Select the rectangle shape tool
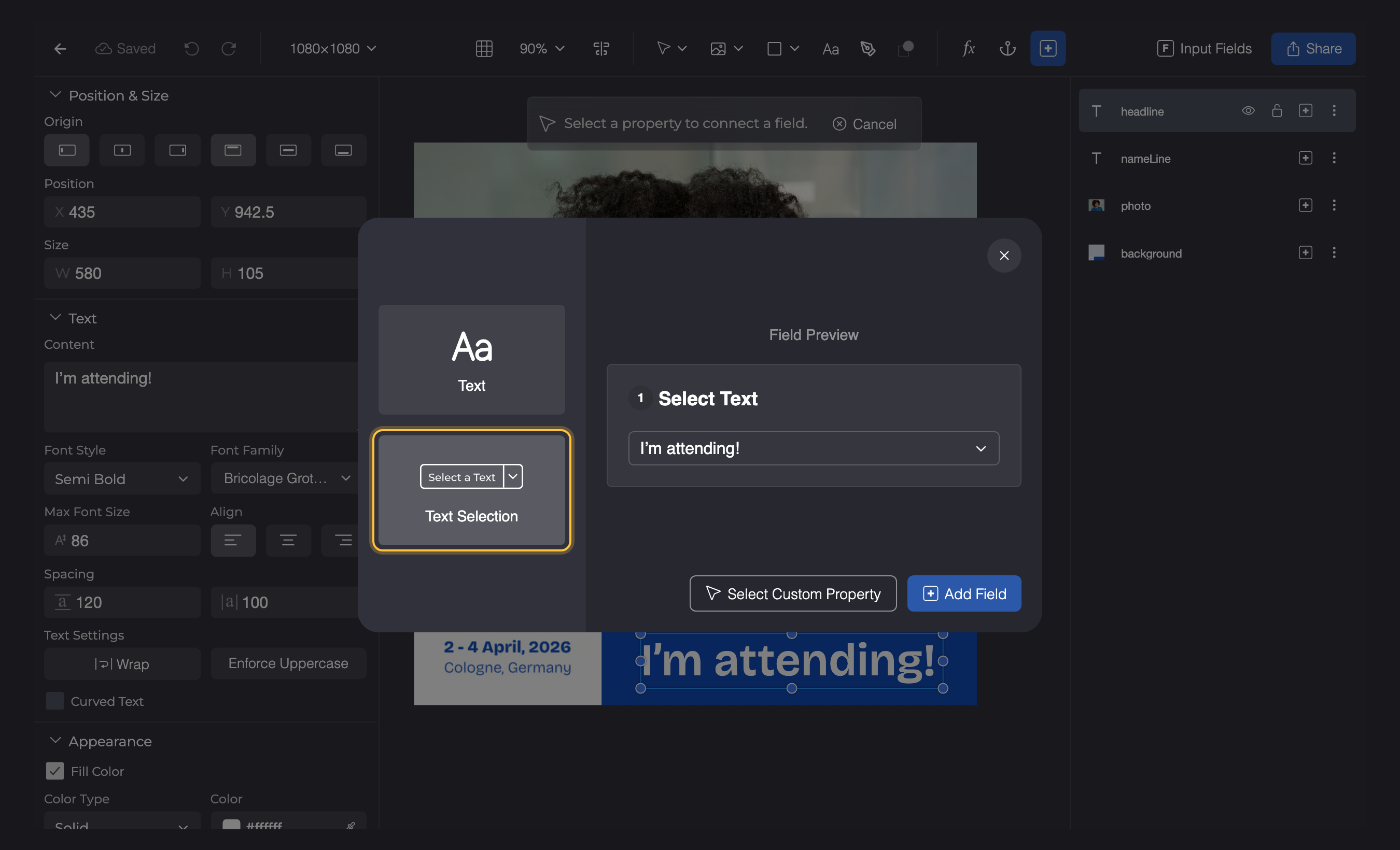Image resolution: width=1400 pixels, height=850 pixels. click(774, 49)
